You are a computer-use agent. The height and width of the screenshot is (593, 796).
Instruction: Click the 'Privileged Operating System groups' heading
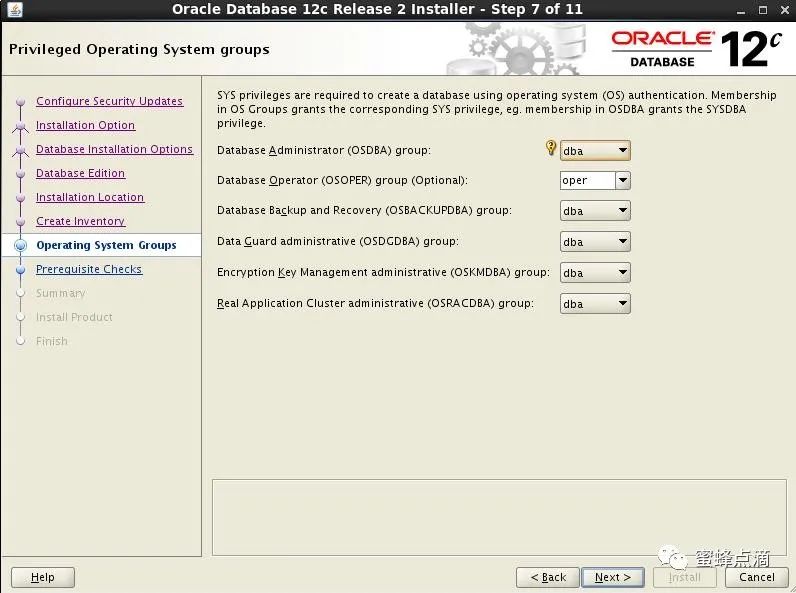click(x=139, y=49)
